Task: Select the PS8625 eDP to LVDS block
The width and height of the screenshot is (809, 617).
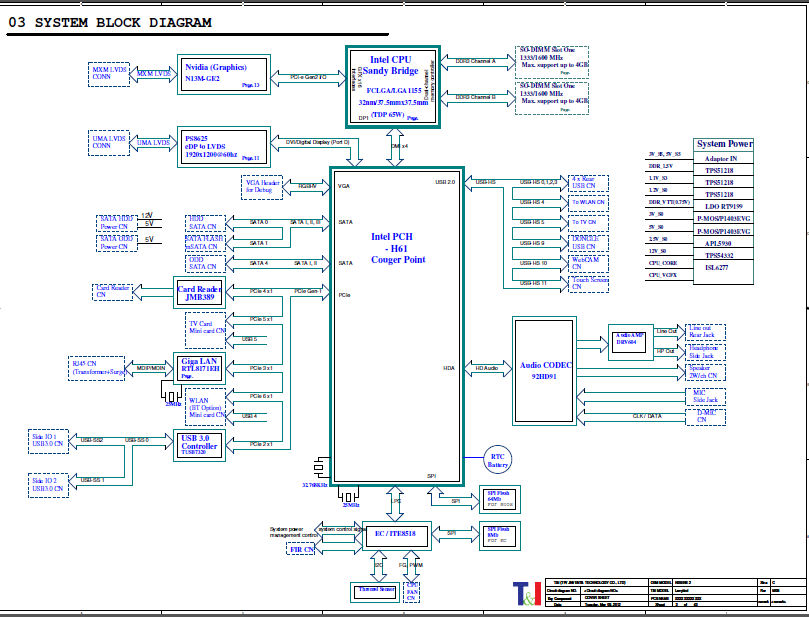Action: [223, 147]
